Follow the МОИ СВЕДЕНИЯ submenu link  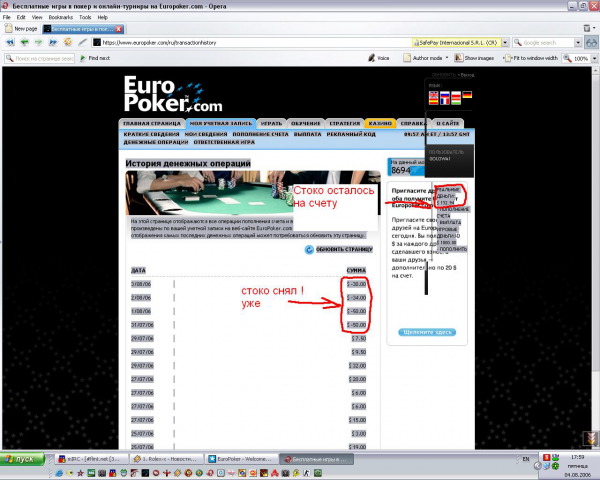pos(206,134)
